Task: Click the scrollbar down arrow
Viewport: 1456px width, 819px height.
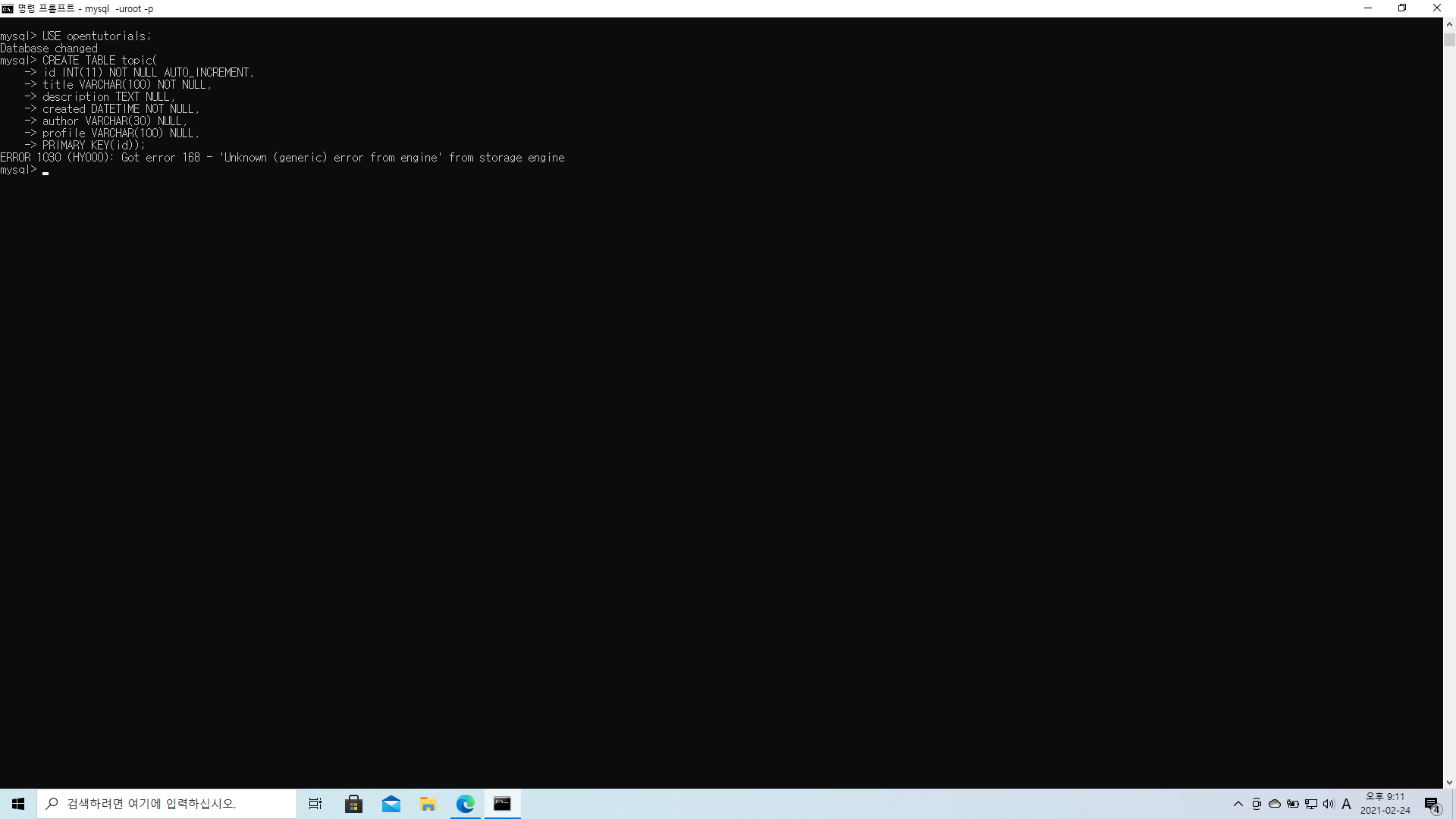Action: tap(1449, 783)
